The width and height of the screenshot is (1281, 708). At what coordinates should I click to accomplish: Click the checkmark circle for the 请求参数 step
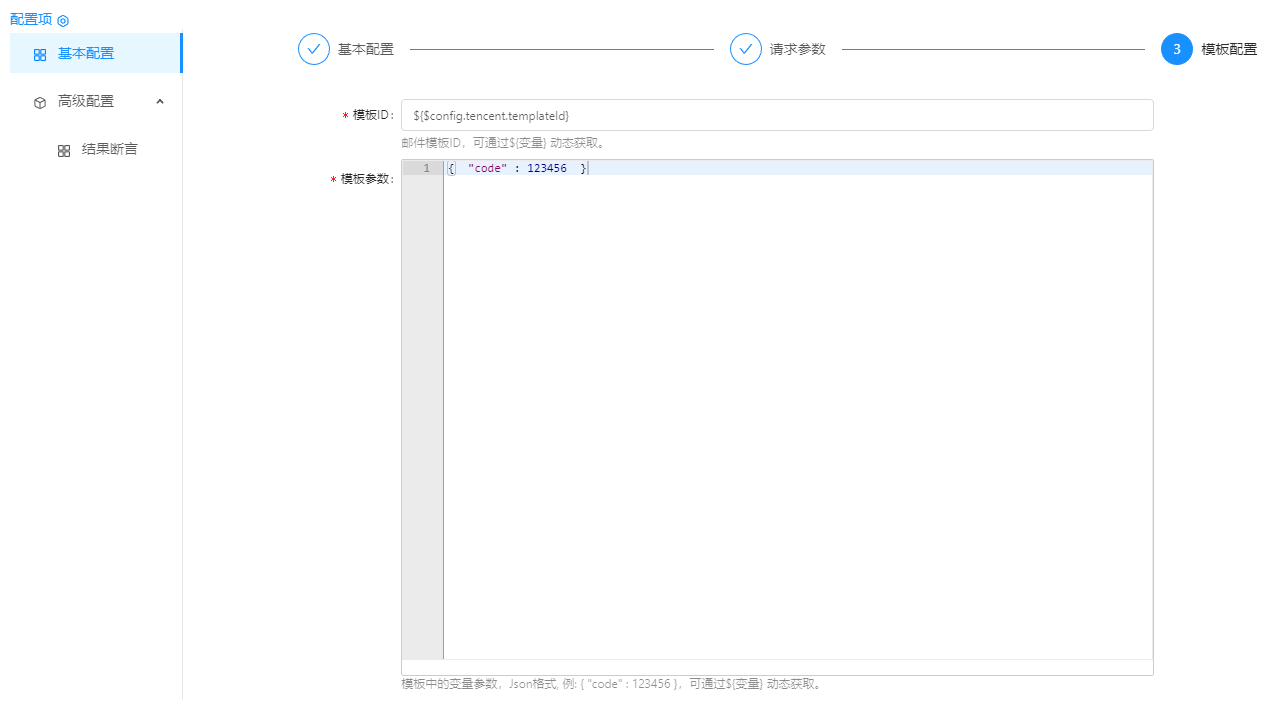746,49
